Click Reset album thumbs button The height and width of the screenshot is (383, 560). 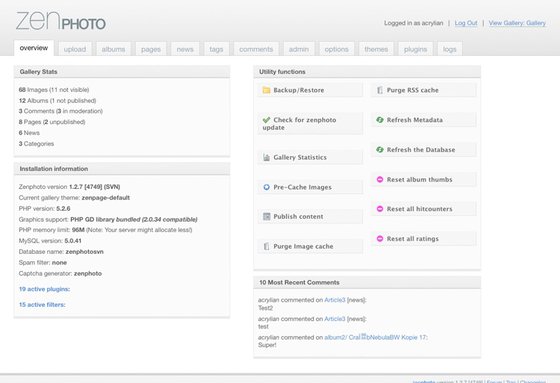tap(424, 179)
